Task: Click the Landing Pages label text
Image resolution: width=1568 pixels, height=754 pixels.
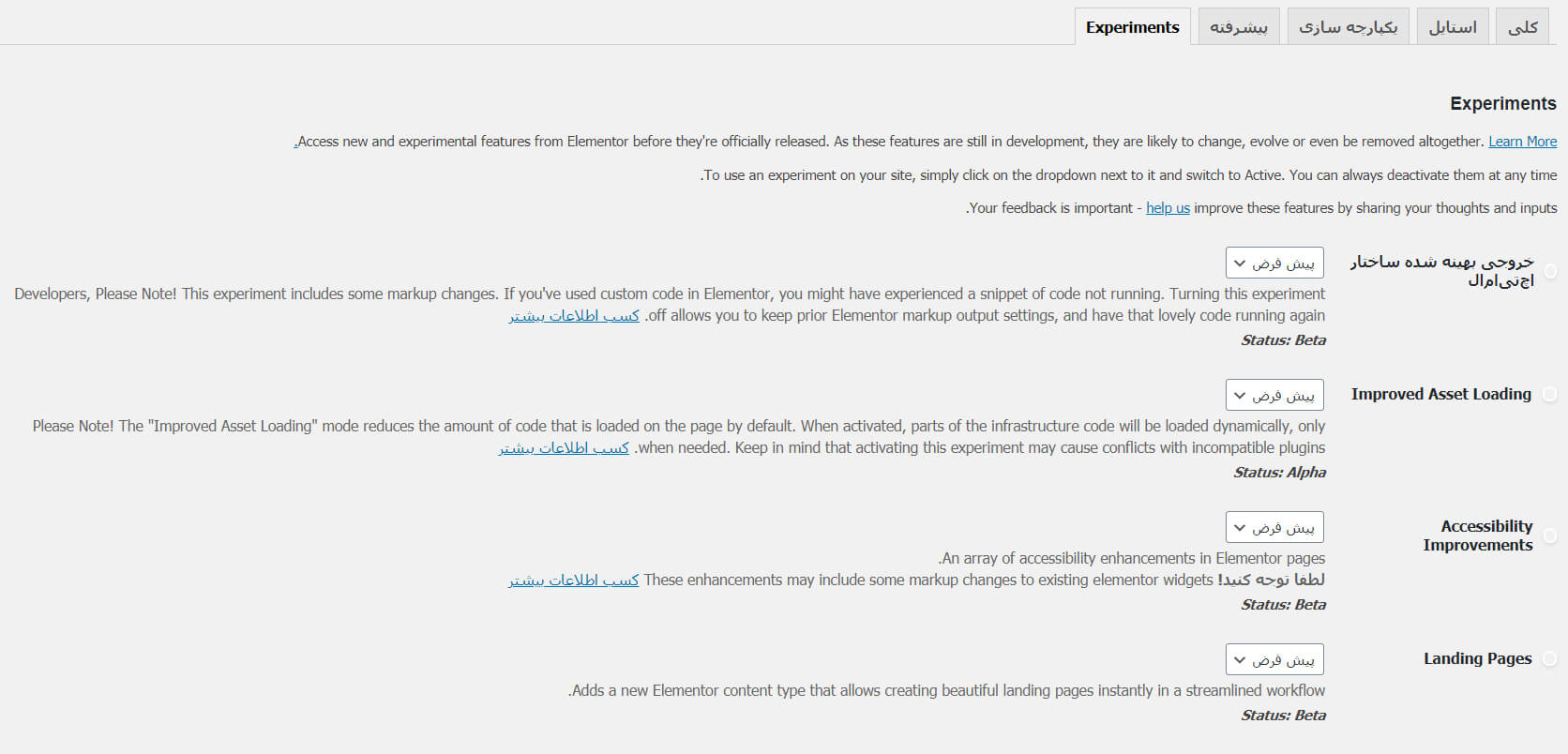Action: [x=1477, y=658]
